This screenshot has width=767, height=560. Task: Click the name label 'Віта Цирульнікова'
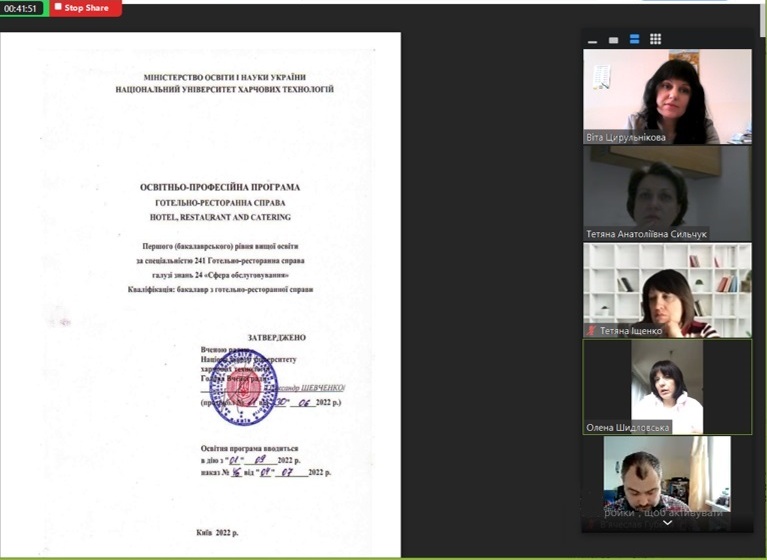pos(626,137)
